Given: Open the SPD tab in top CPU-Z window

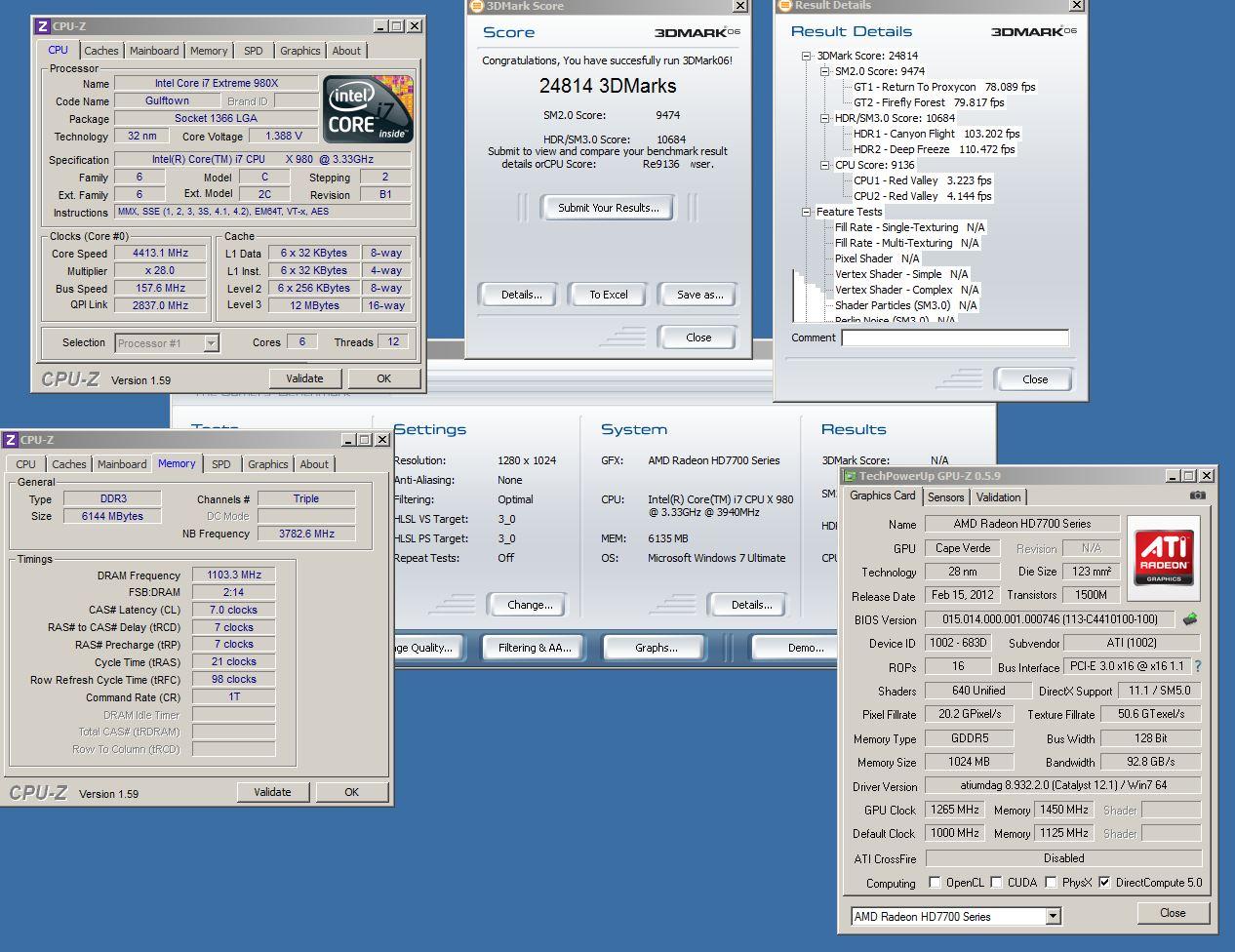Looking at the screenshot, I should point(254,51).
